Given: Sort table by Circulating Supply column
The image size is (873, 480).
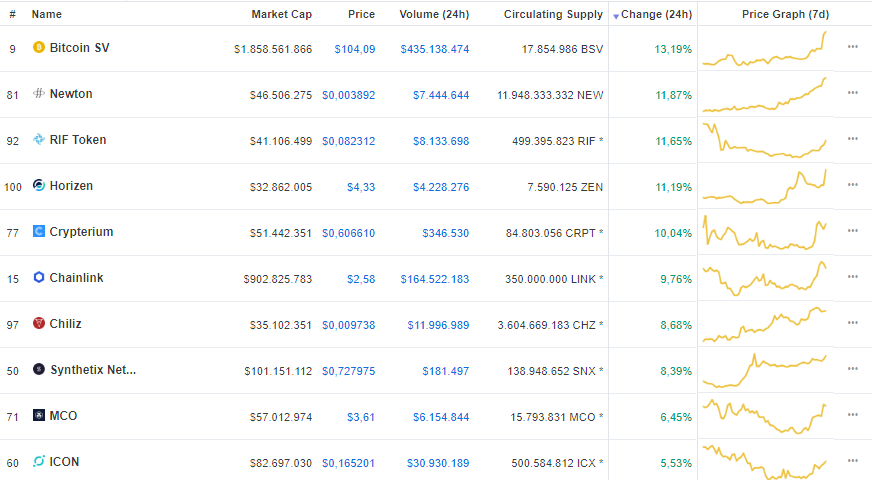Looking at the screenshot, I should tap(553, 14).
